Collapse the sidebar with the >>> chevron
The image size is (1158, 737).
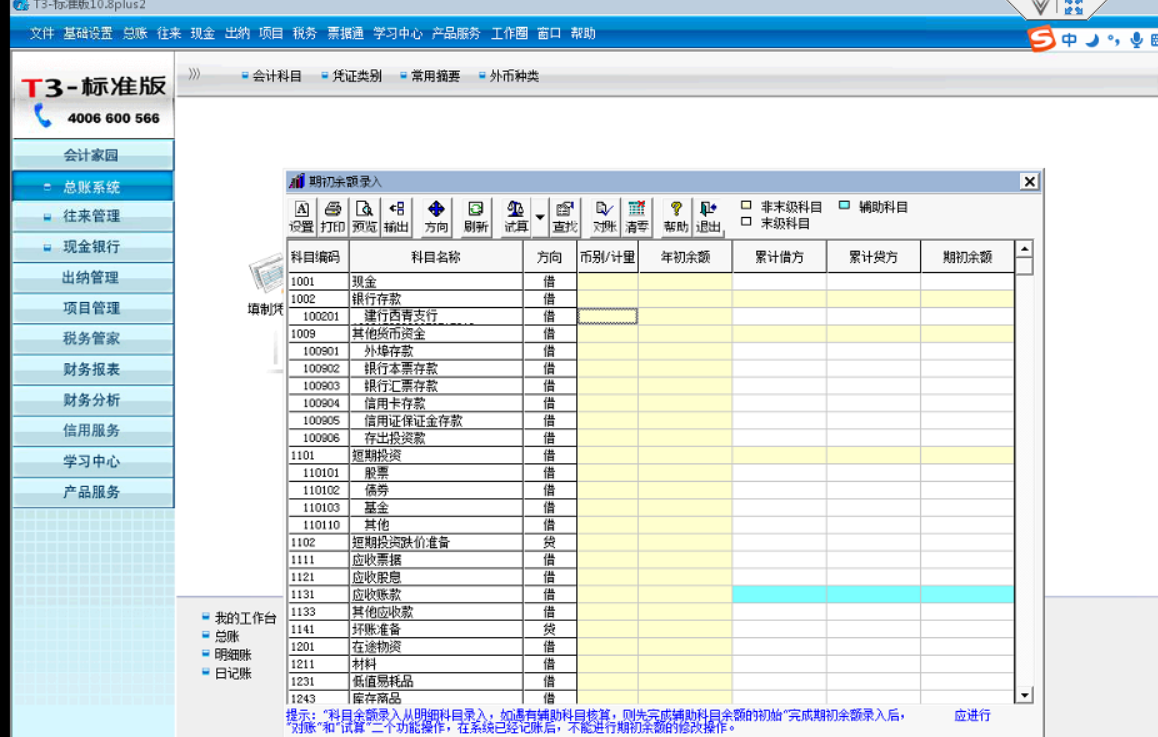[193, 73]
